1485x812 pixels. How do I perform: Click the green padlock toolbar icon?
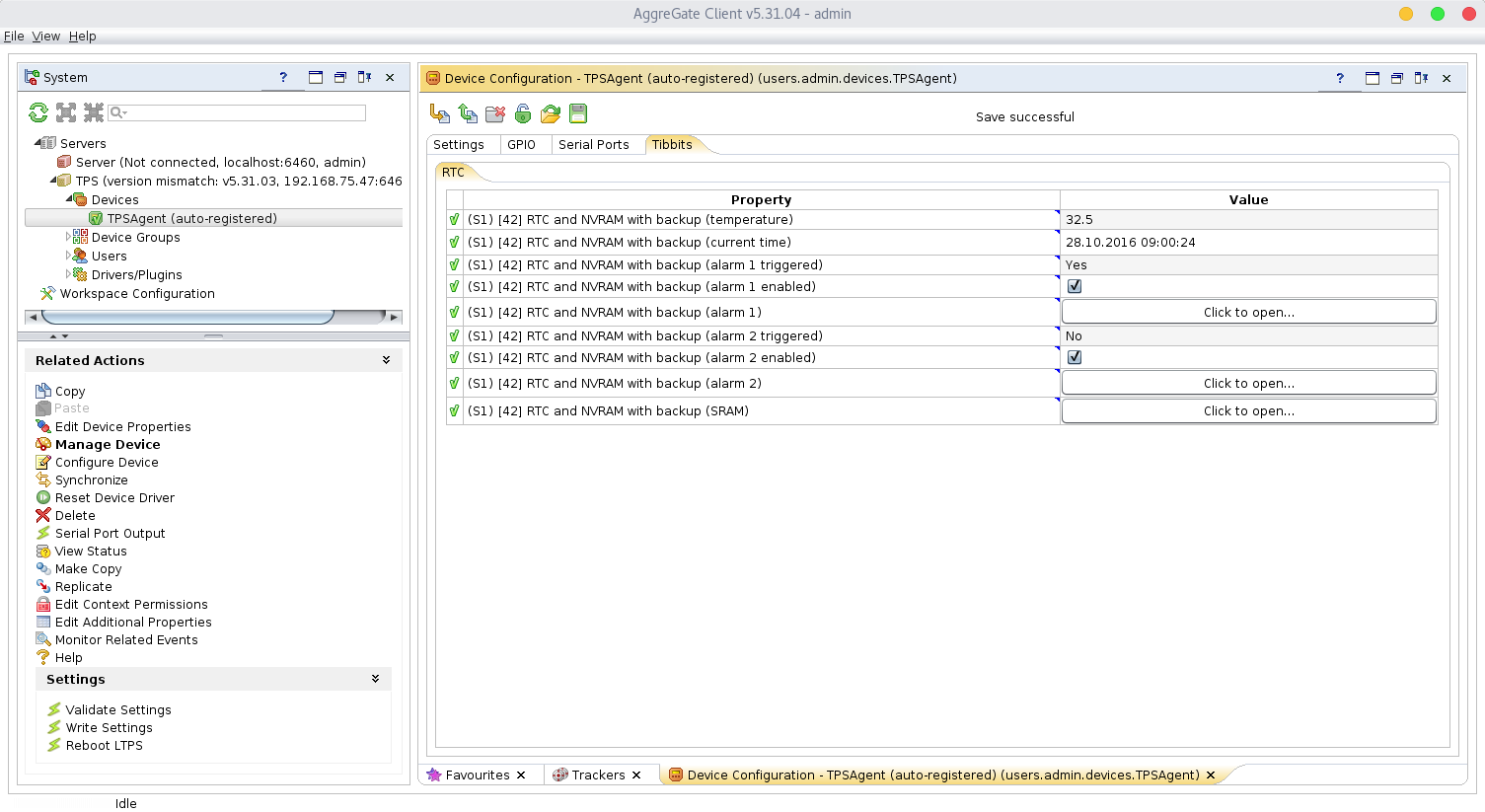click(x=523, y=113)
